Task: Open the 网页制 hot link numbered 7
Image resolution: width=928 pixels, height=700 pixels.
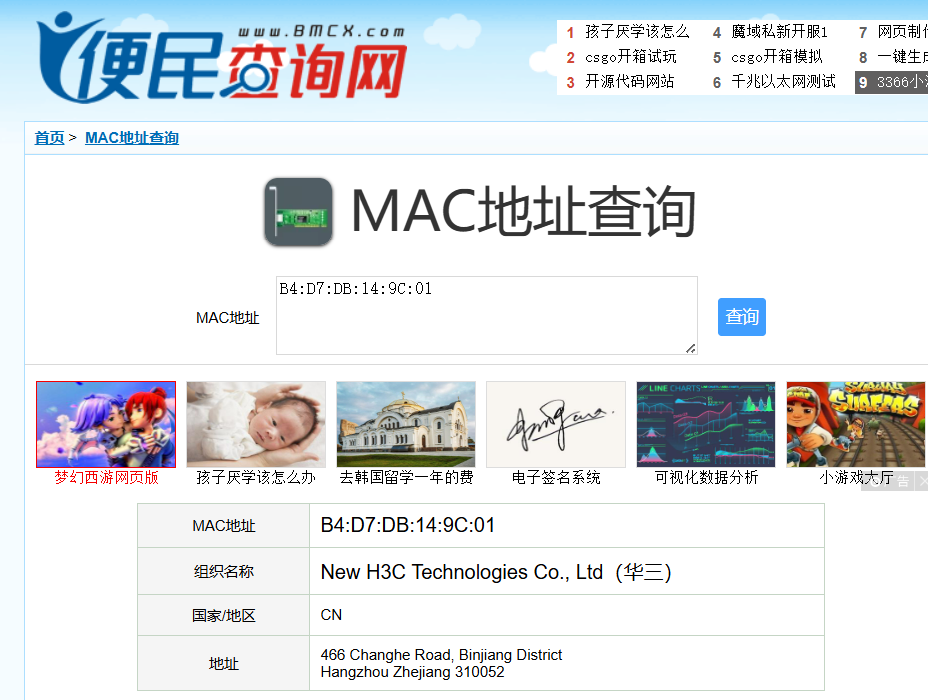Action: pyautogui.click(x=902, y=31)
